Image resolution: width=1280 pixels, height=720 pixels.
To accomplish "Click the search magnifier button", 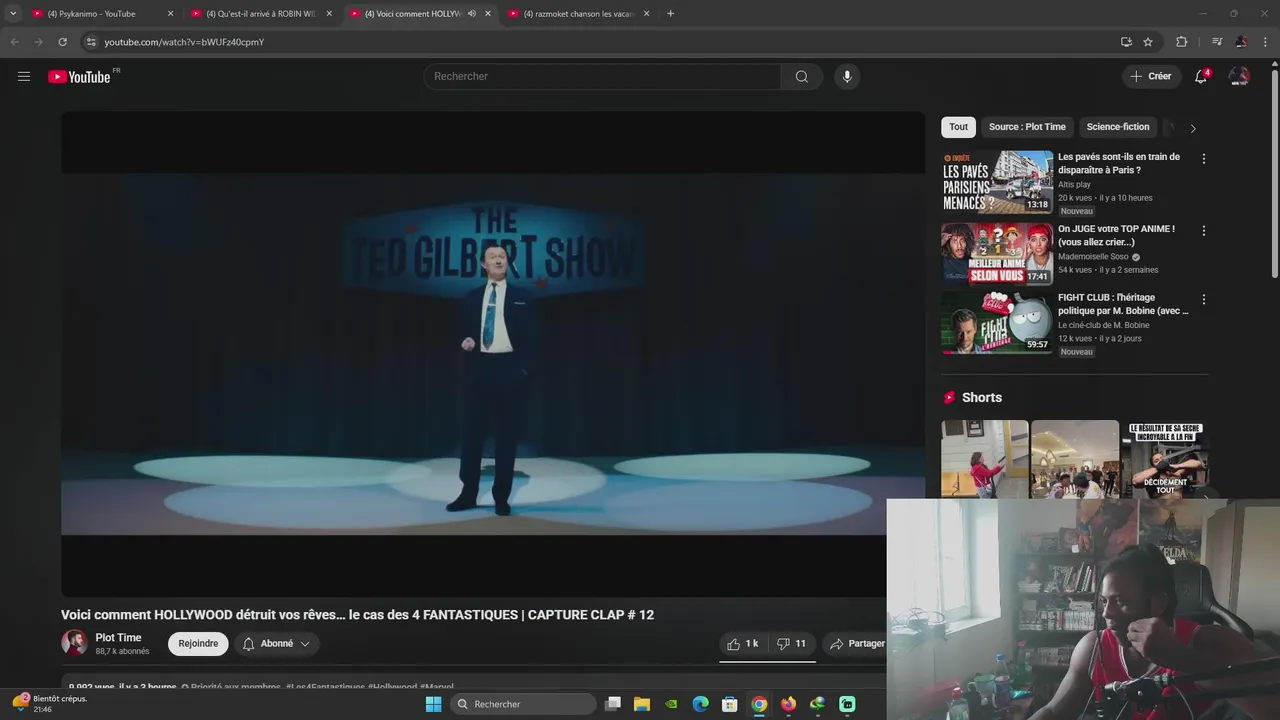I will [802, 76].
